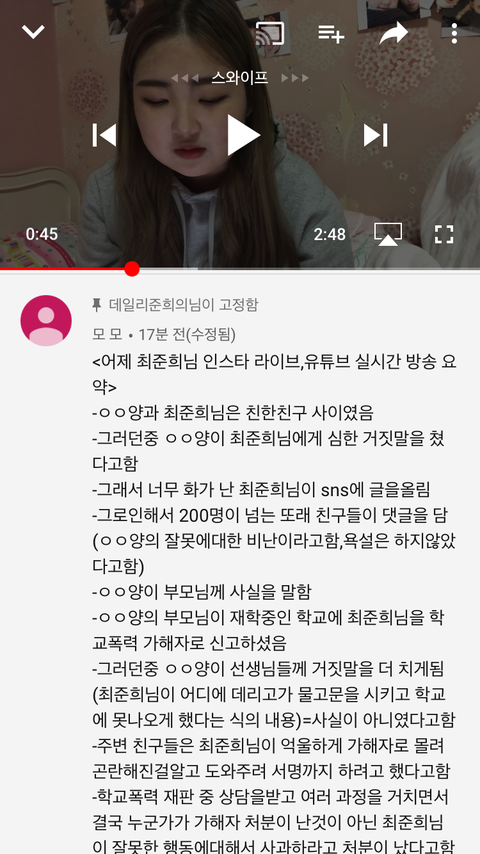
Task: Tap the total duration 2:48 label
Action: 330,234
